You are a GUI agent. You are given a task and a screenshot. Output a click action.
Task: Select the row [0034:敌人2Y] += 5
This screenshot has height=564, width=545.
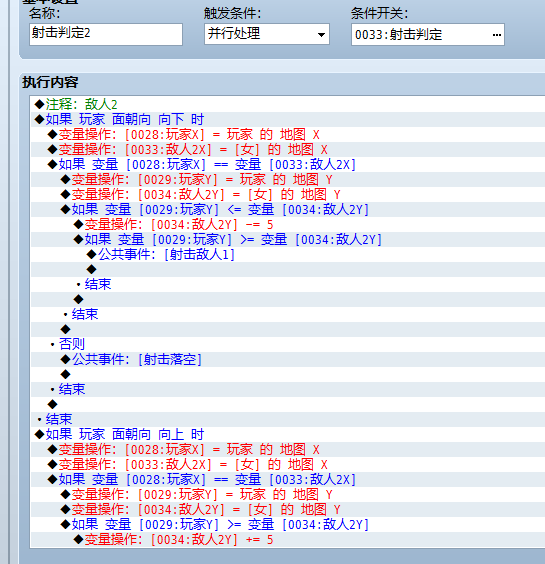click(288, 539)
